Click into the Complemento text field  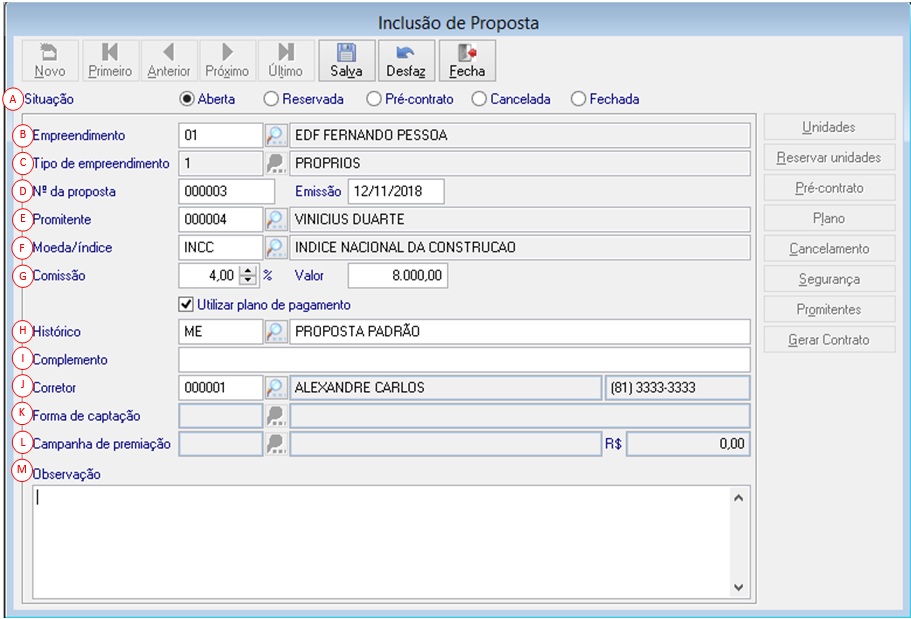[x=464, y=360]
